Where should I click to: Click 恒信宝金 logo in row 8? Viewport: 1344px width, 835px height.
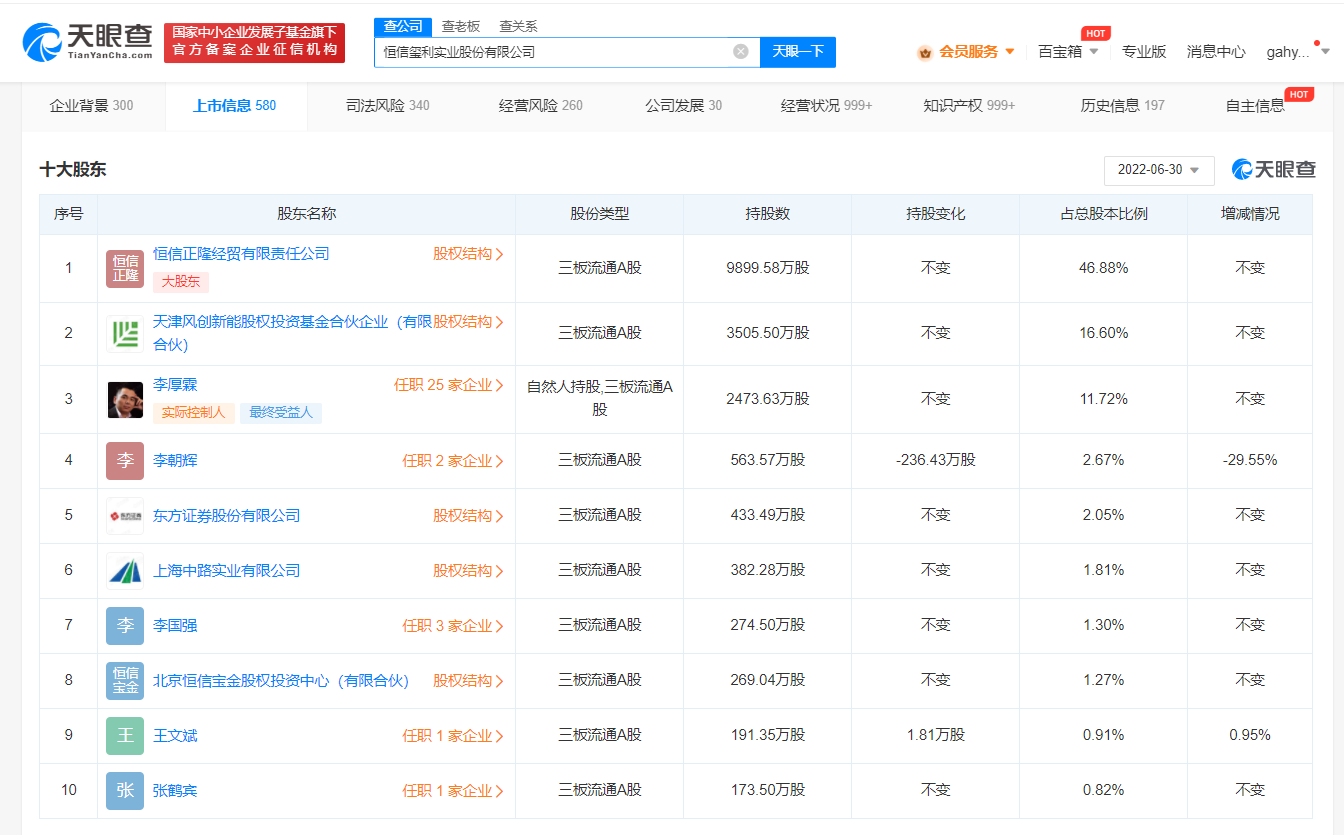tap(124, 680)
